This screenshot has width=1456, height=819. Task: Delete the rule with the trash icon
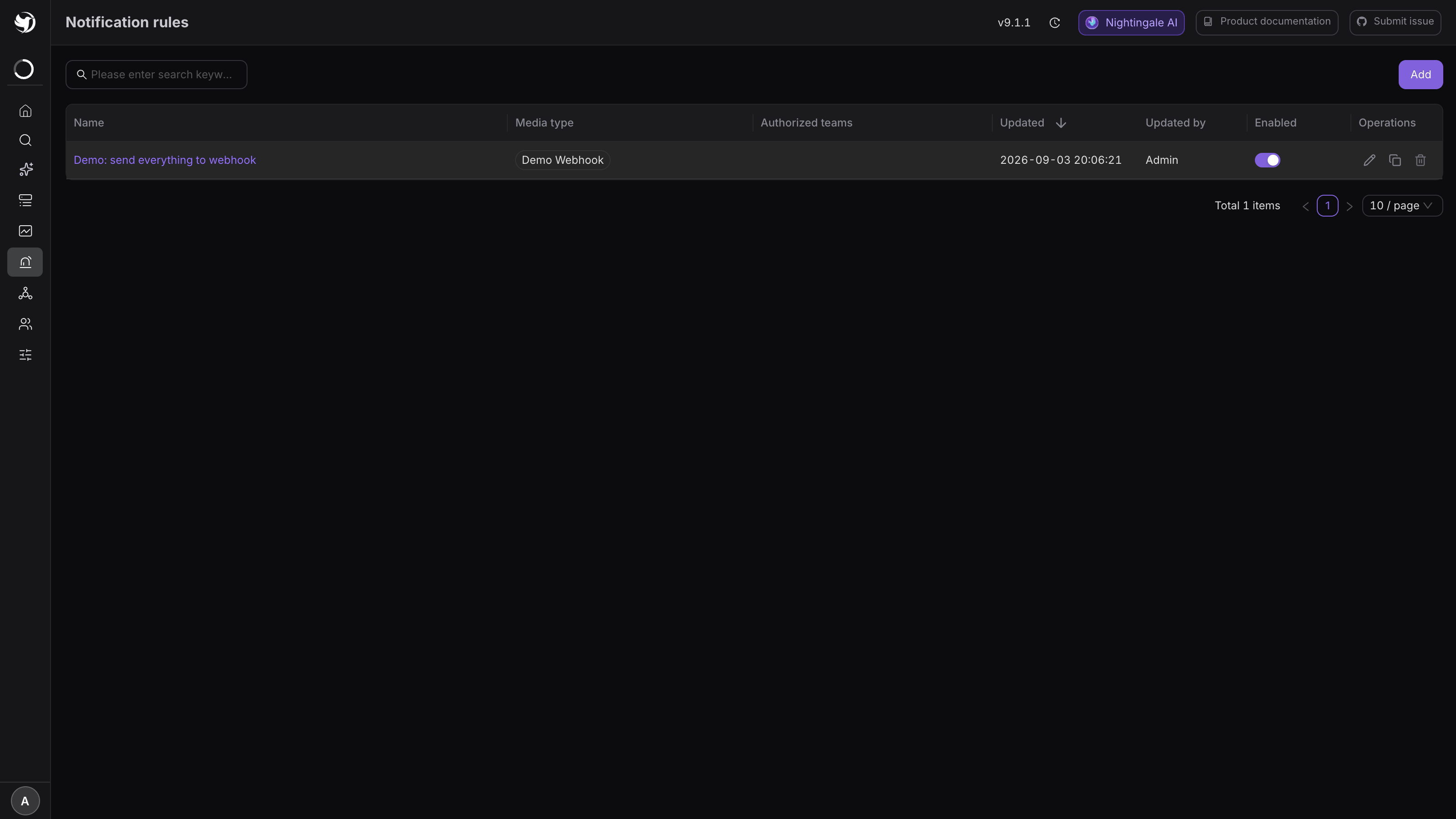tap(1420, 161)
